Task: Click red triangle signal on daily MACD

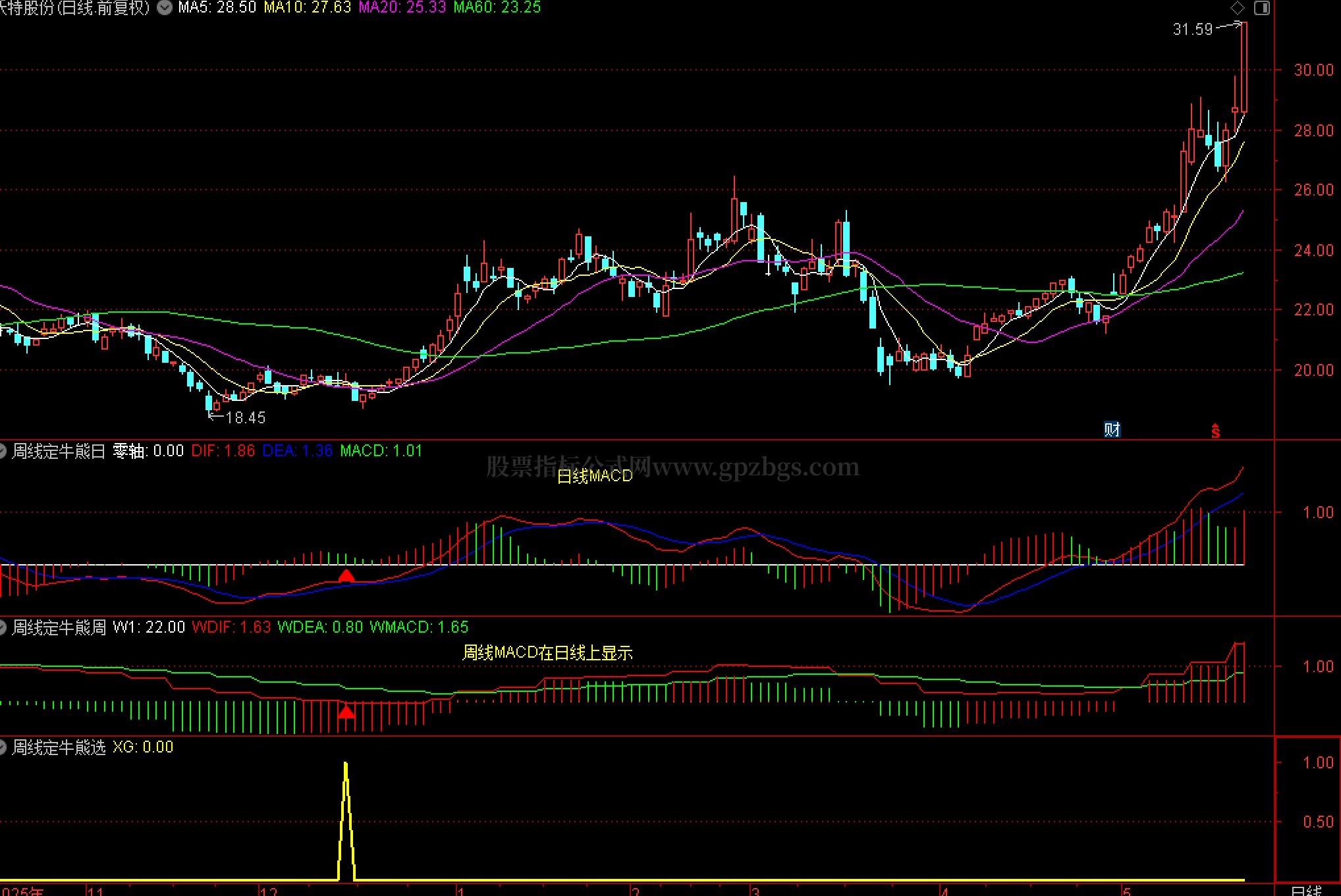Action: (346, 577)
